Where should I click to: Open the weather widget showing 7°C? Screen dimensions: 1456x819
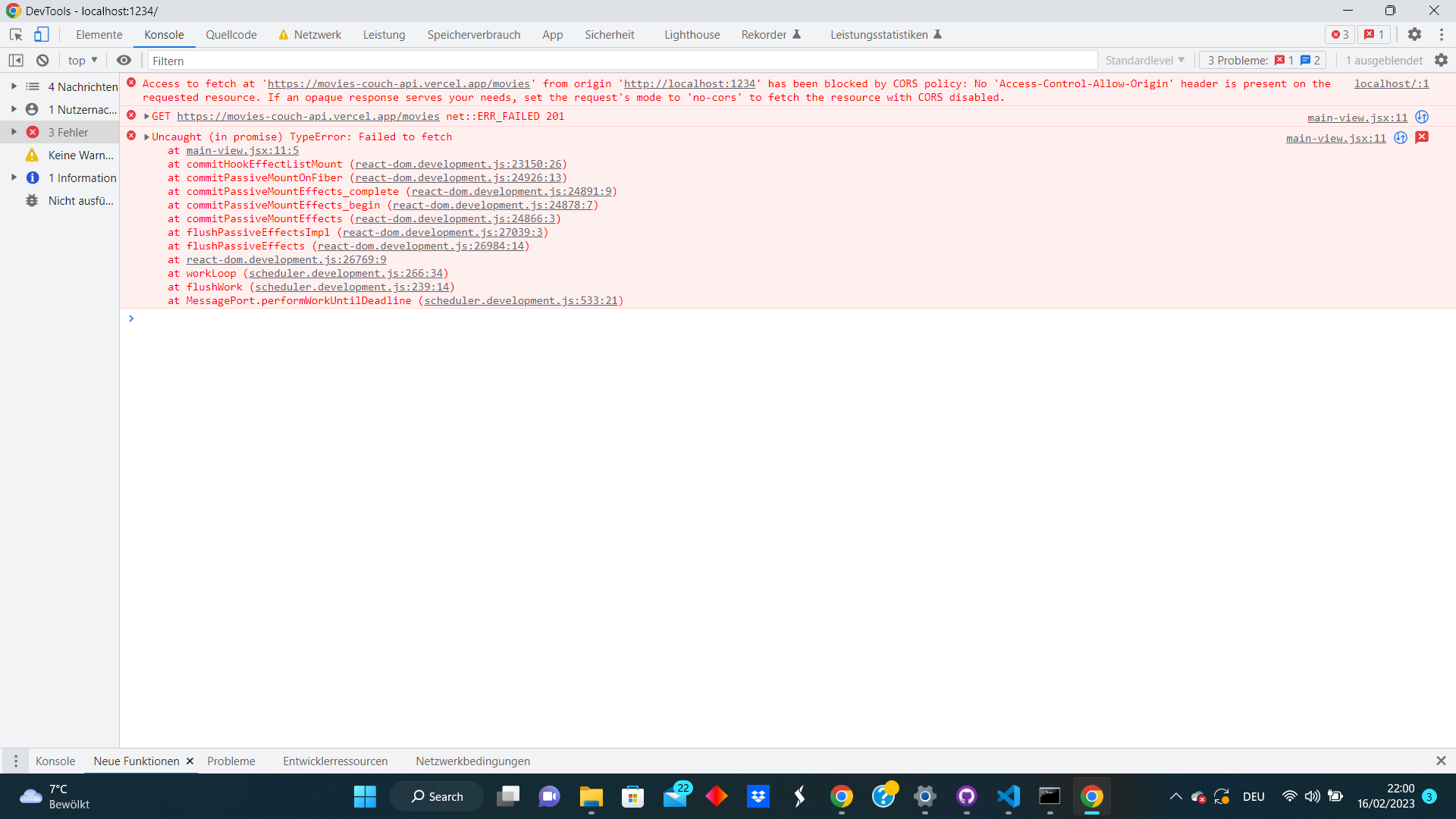click(55, 796)
